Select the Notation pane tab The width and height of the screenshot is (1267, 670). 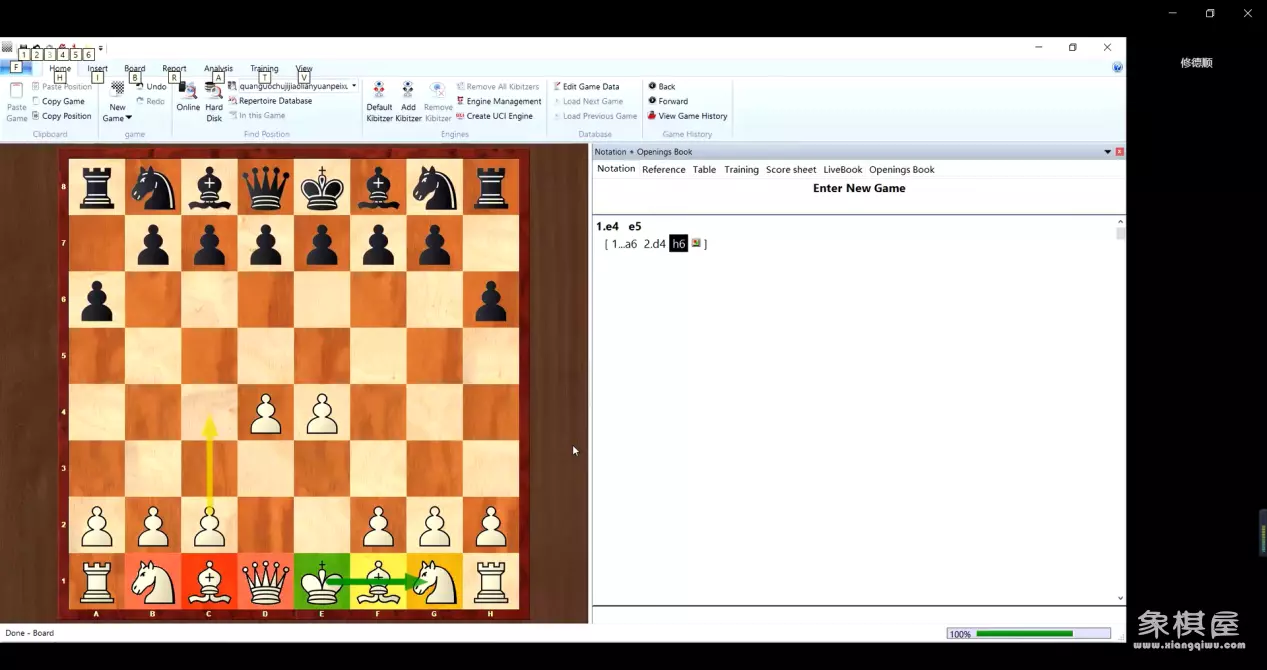tap(616, 169)
